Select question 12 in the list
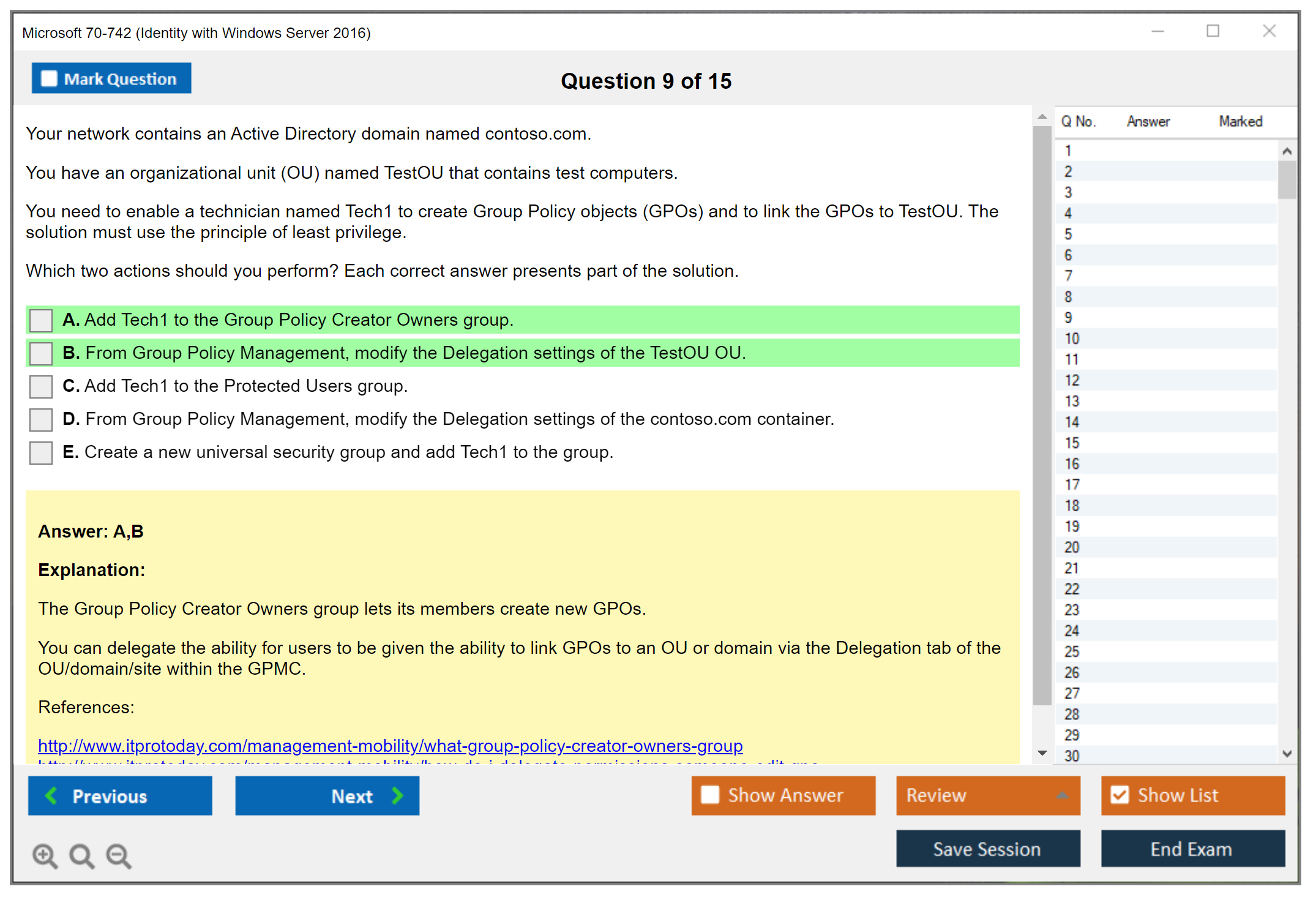This screenshot has width=1316, height=900. point(1072,380)
